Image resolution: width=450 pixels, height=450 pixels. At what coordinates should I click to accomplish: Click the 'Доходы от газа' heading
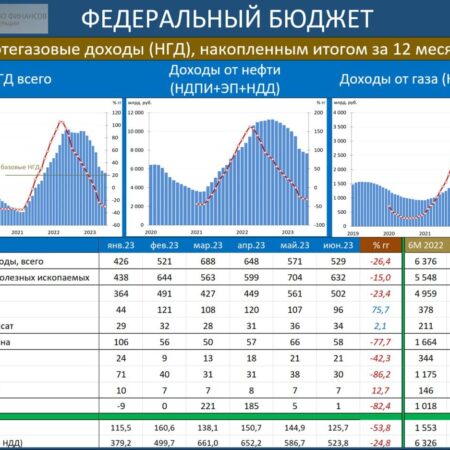pyautogui.click(x=395, y=79)
